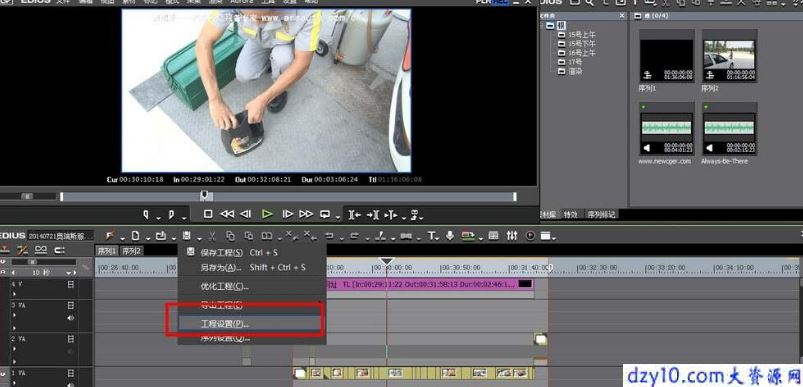Close the folder tree panel with X

click(622, 16)
